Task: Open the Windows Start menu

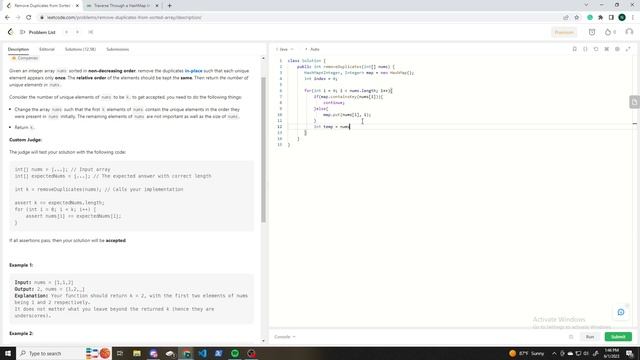Action: click(8, 353)
